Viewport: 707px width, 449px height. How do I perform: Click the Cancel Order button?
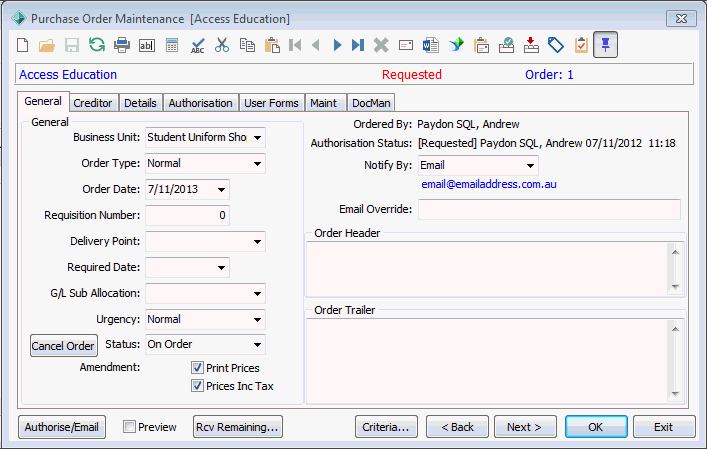[x=63, y=346]
